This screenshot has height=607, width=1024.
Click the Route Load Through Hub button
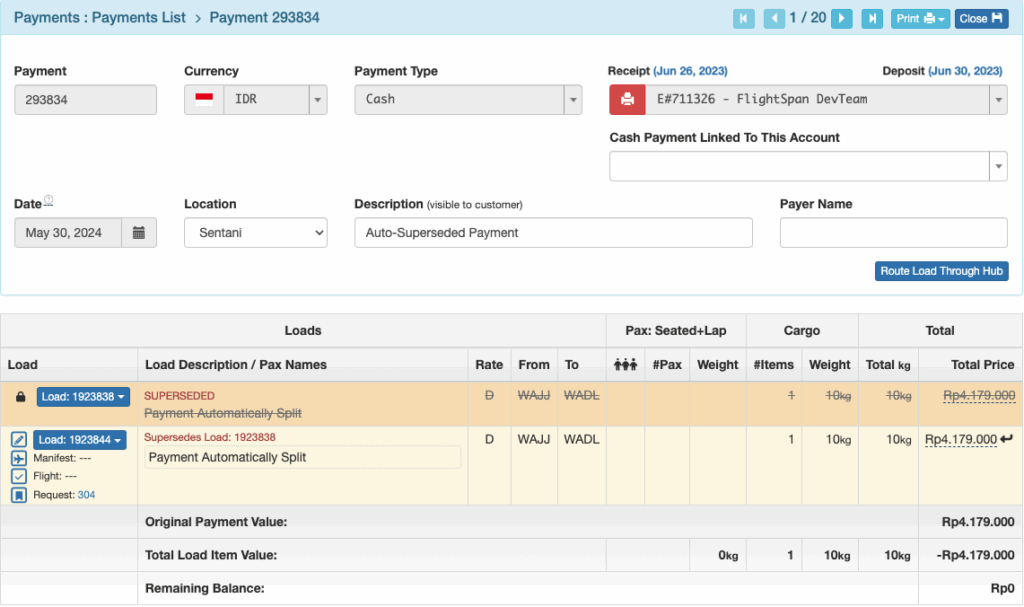tap(941, 271)
